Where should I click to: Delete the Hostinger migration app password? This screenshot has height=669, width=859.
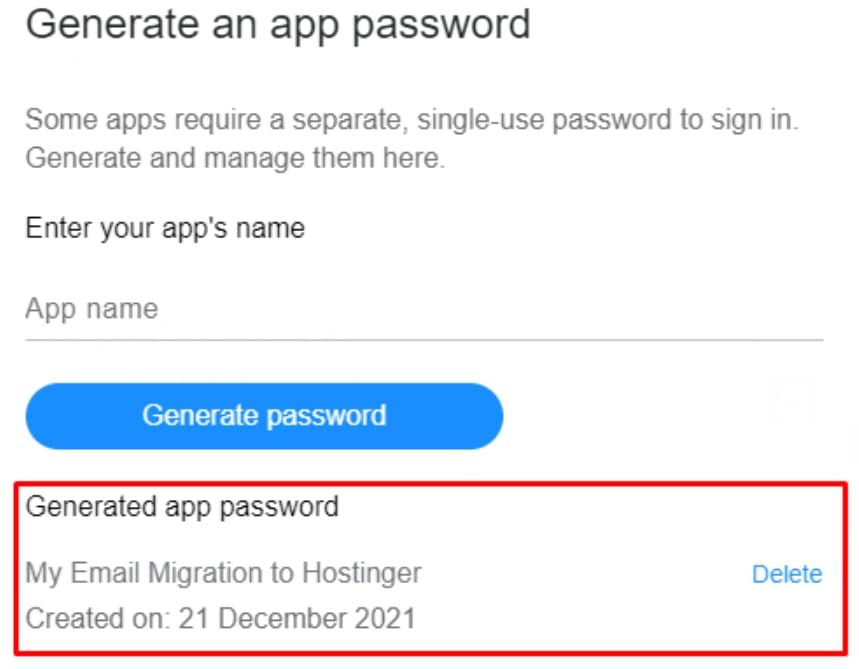tap(786, 574)
